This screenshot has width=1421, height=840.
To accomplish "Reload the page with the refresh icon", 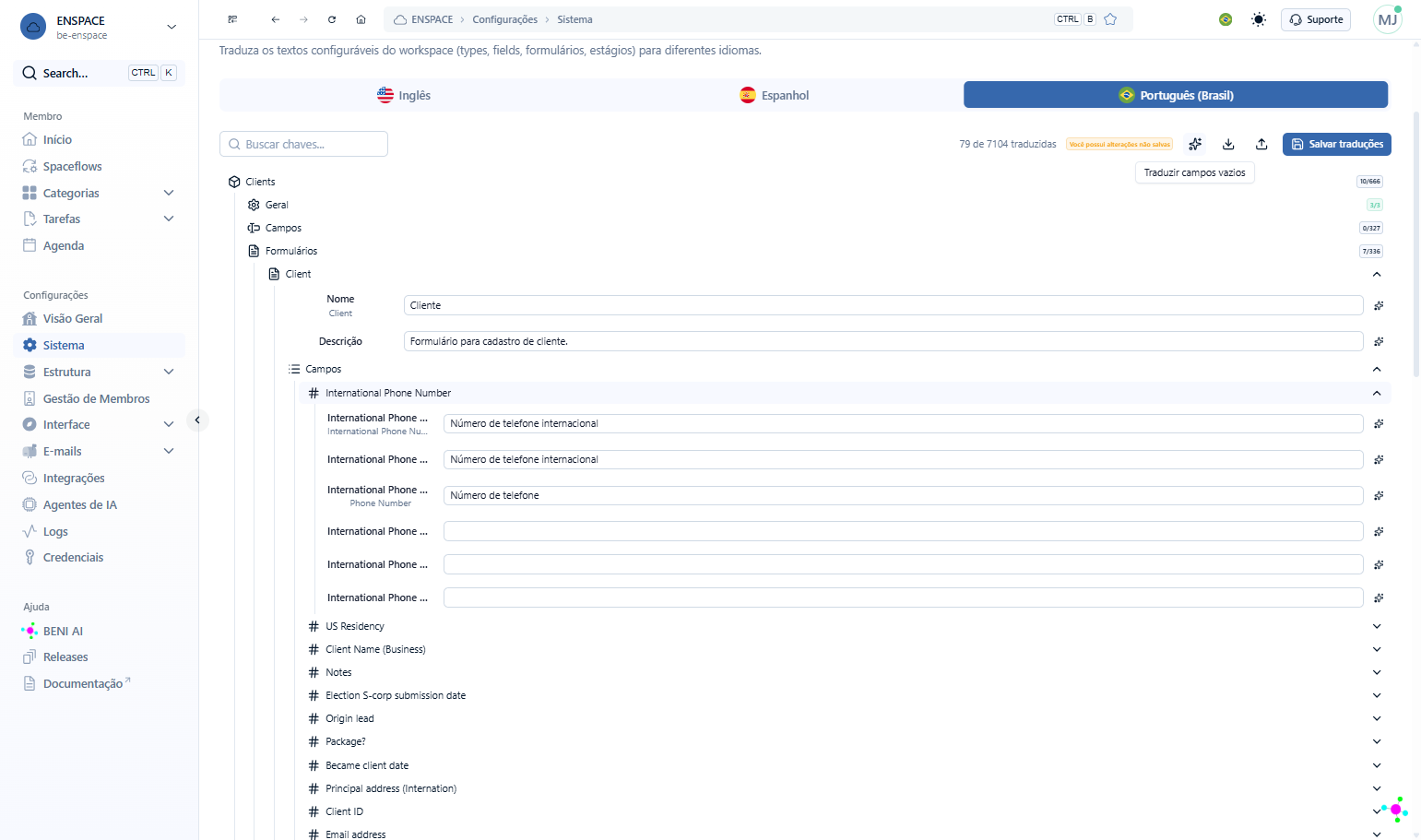I will tap(332, 19).
